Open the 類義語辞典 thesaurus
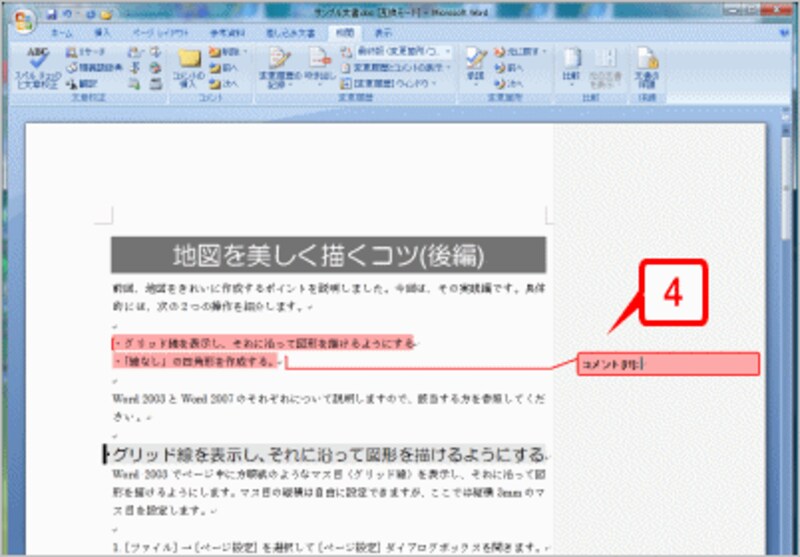 click(94, 67)
